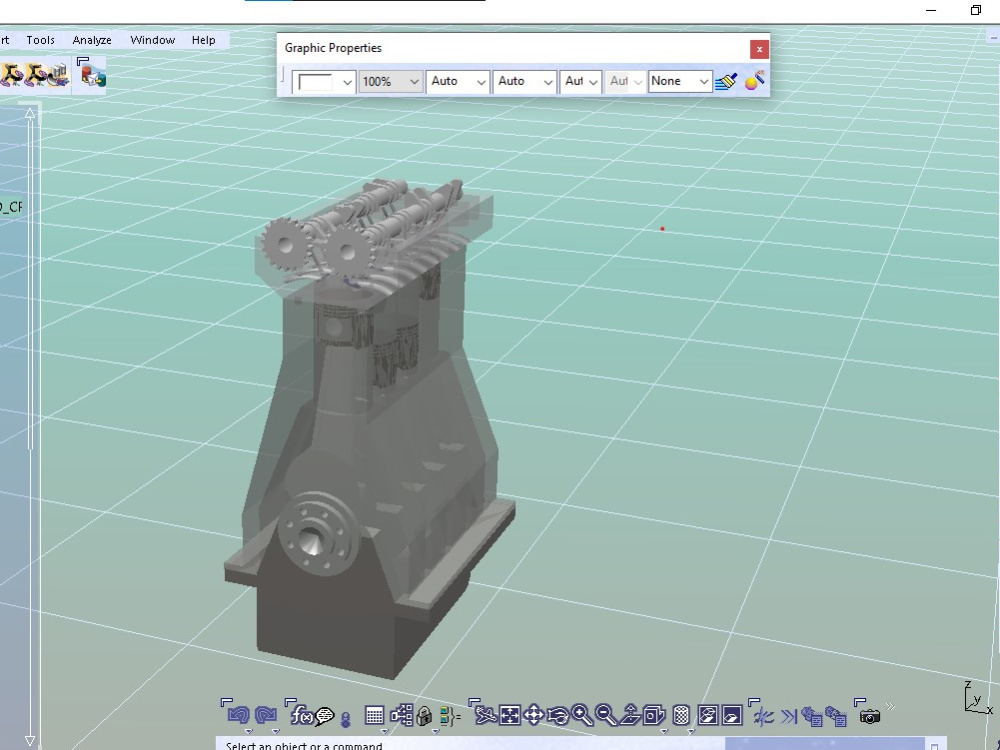The width and height of the screenshot is (1000, 750).
Task: Open the Formula f(x) tool
Action: point(302,716)
